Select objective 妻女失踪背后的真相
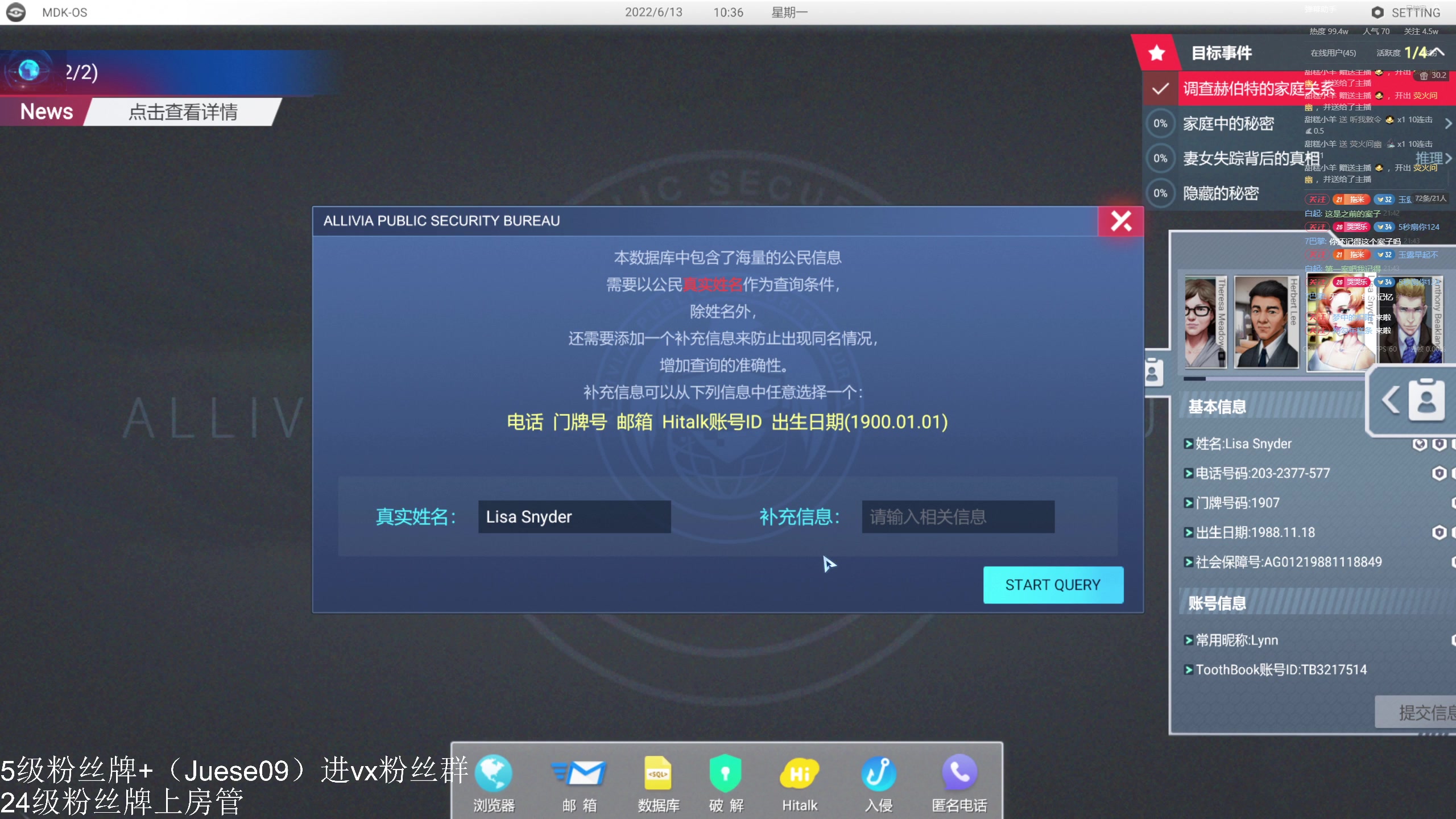 [1251, 158]
